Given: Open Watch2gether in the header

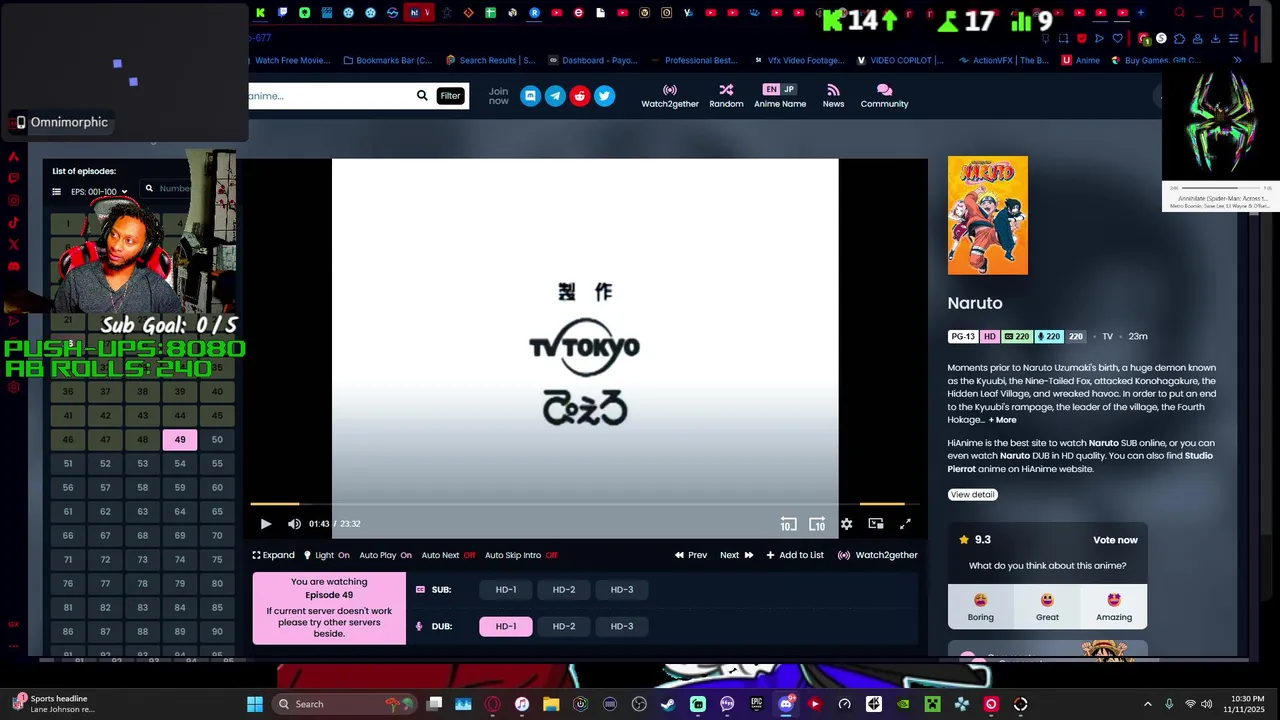Looking at the screenshot, I should [x=670, y=96].
